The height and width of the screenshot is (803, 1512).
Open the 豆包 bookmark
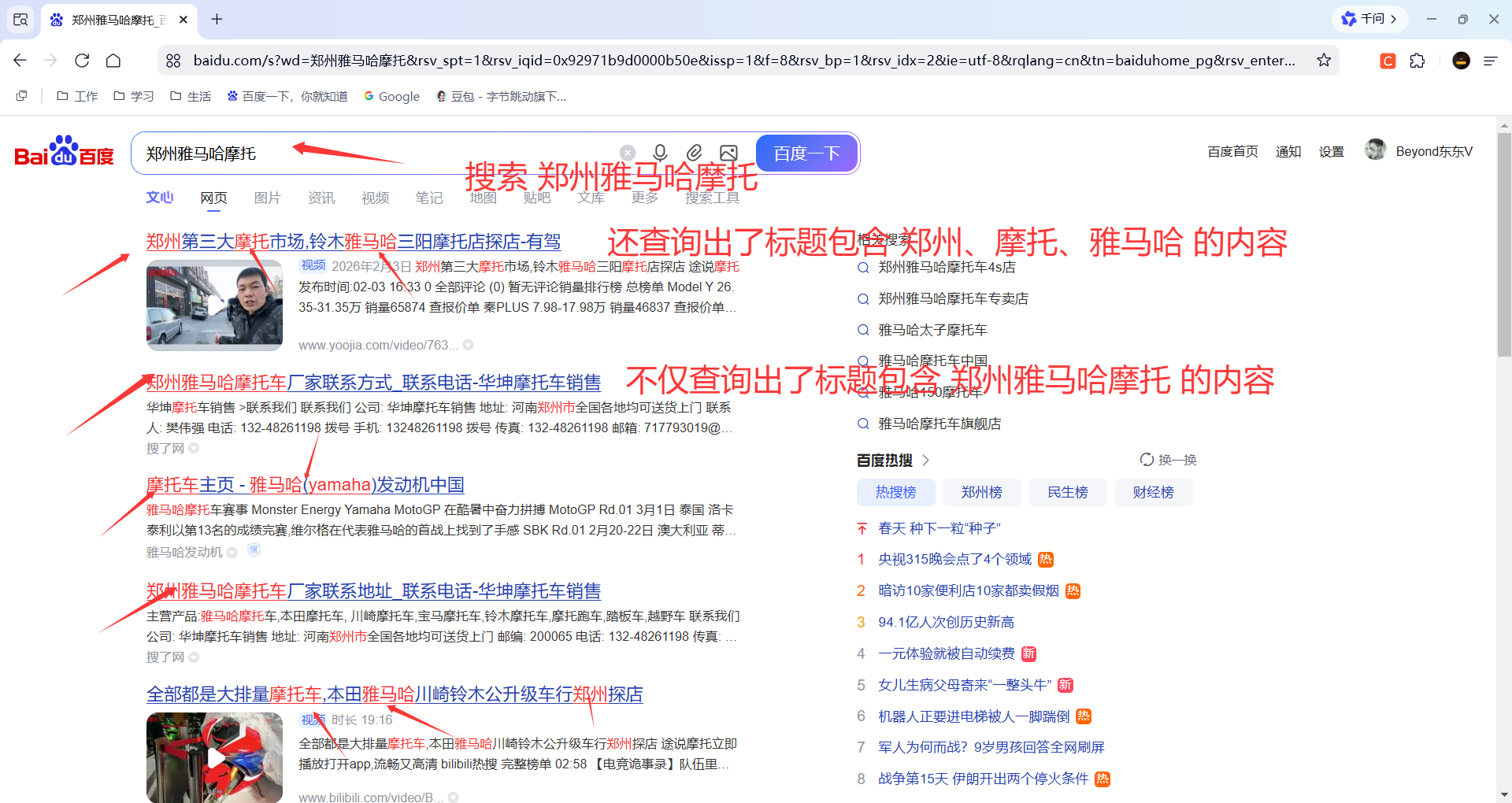(501, 96)
